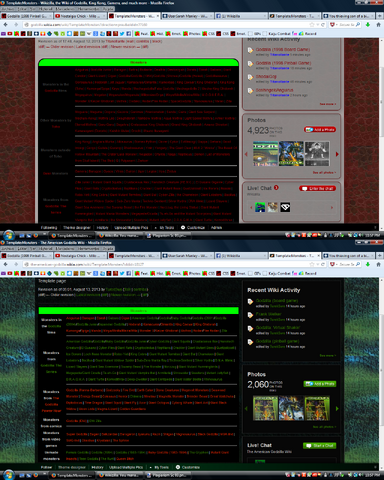This screenshot has height=480, width=384.
Task: Click Facebook bookmark icon in American Godzilla Wiki window
Action: pyautogui.click(x=128, y=273)
